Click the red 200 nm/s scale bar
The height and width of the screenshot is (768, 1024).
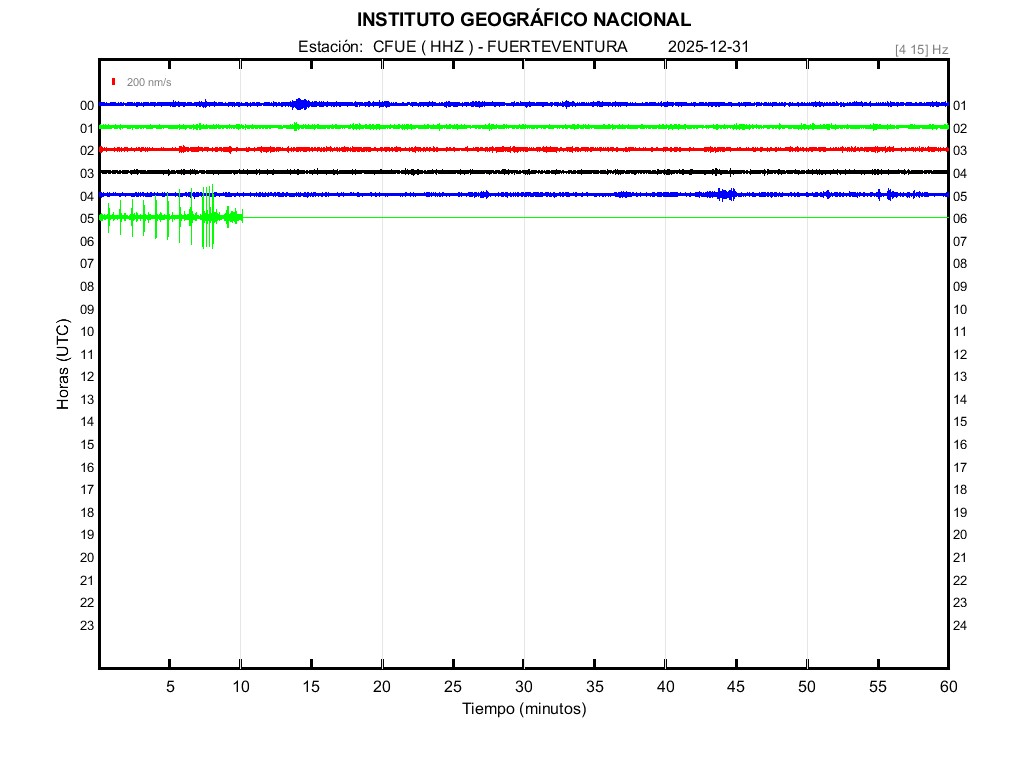click(x=114, y=82)
